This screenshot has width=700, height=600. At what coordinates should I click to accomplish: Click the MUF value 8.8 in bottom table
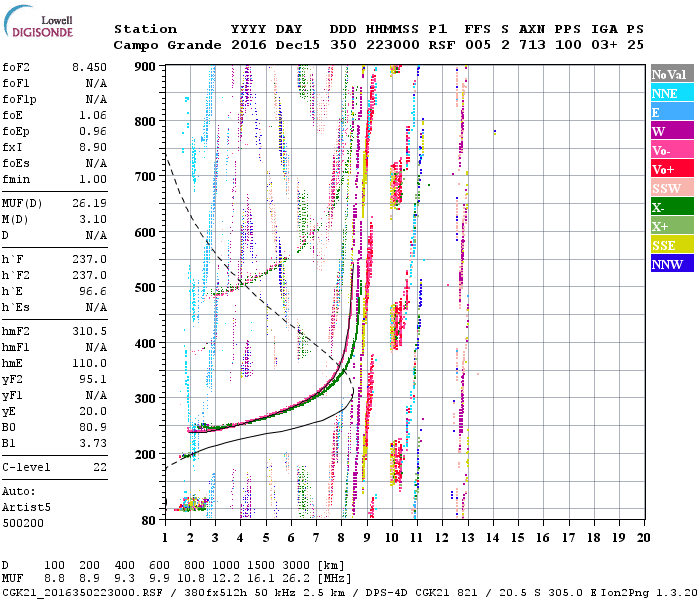54,579
